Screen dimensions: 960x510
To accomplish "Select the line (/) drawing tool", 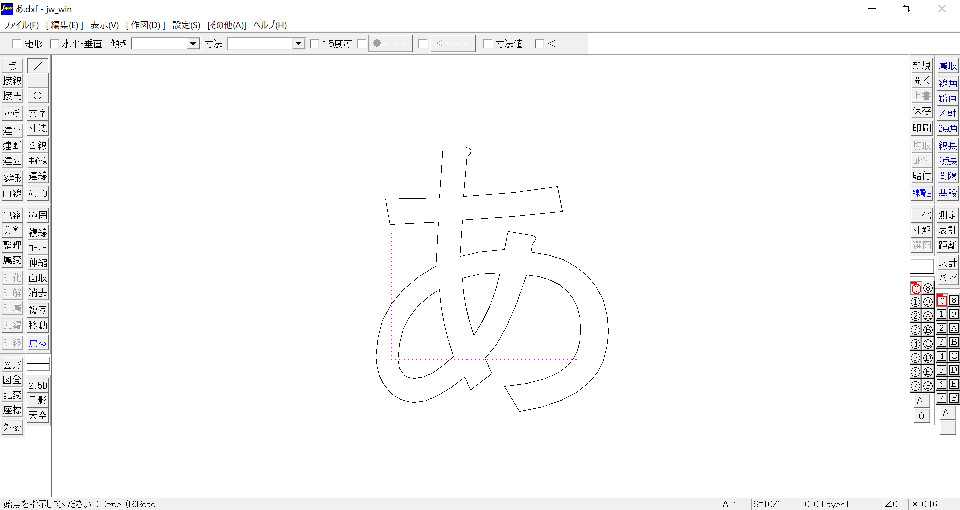I will (x=38, y=66).
